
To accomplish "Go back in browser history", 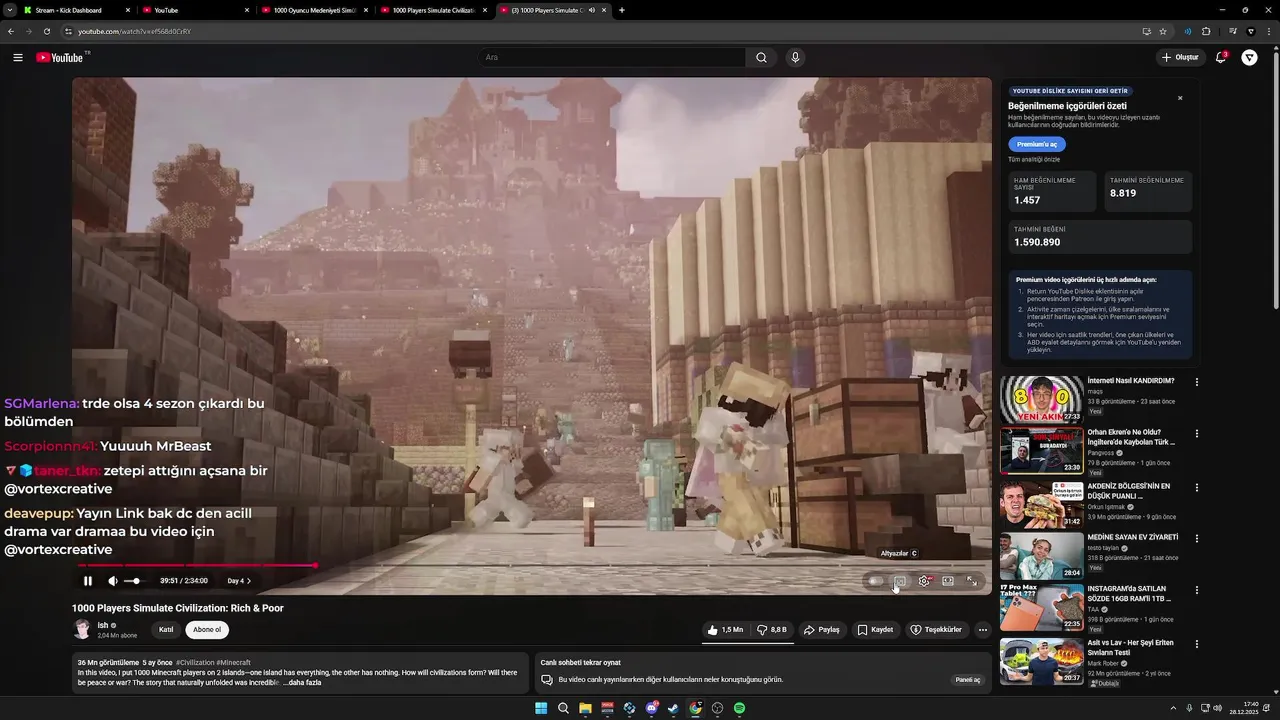I will click(11, 31).
